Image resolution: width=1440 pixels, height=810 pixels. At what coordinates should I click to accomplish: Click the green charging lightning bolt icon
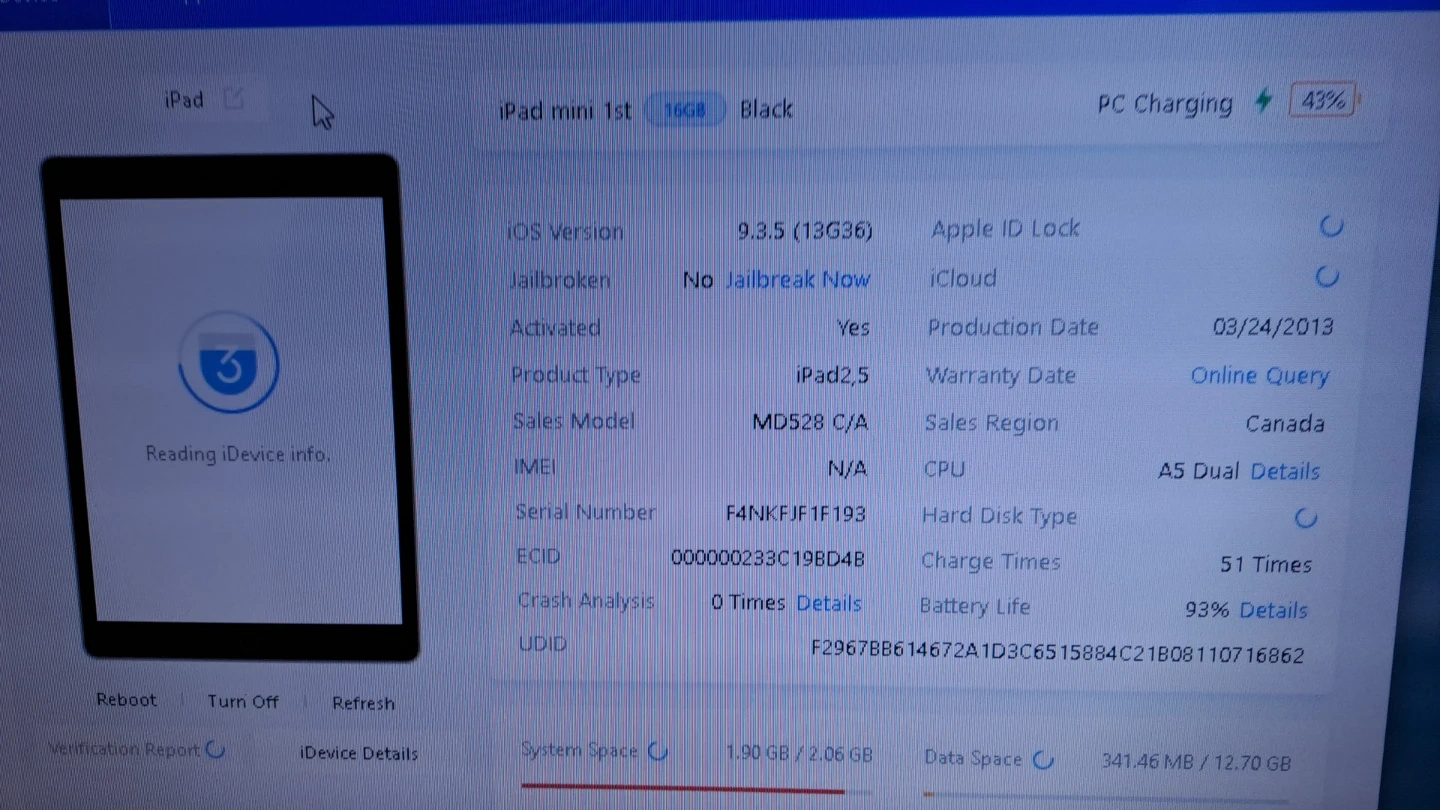1264,101
